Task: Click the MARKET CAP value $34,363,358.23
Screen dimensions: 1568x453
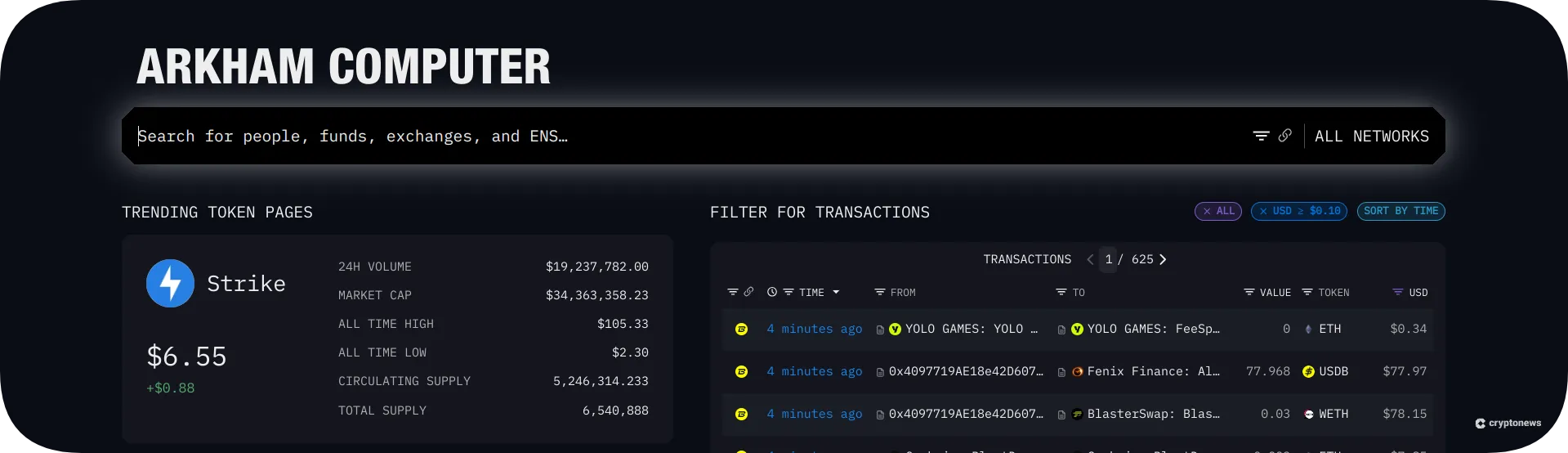Action: click(x=597, y=295)
